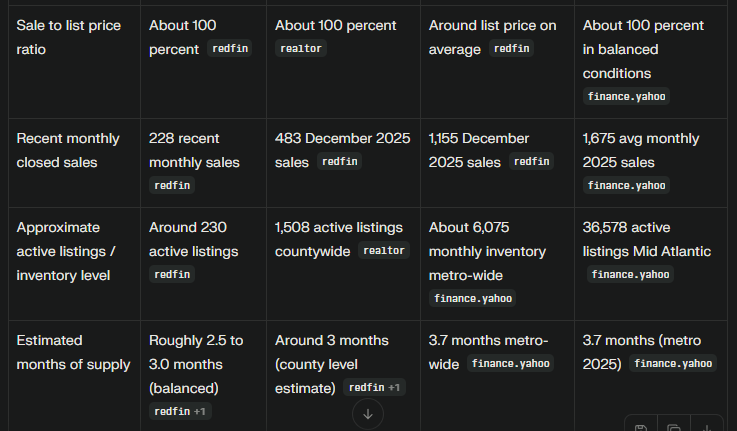Viewport: 737px width, 431px height.
Task: Open redfin source after 'Around list price on average'
Action: coord(511,48)
